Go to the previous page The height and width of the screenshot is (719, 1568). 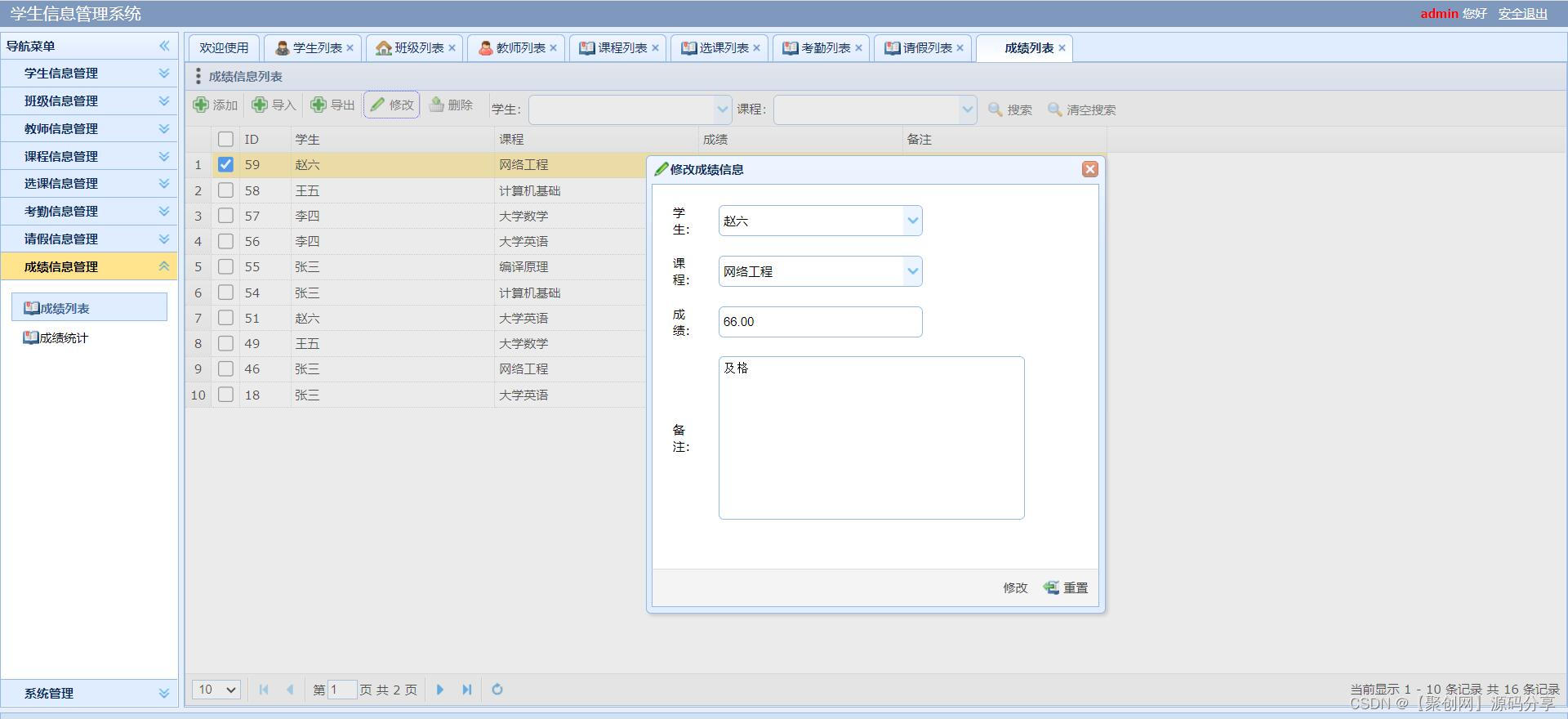290,690
